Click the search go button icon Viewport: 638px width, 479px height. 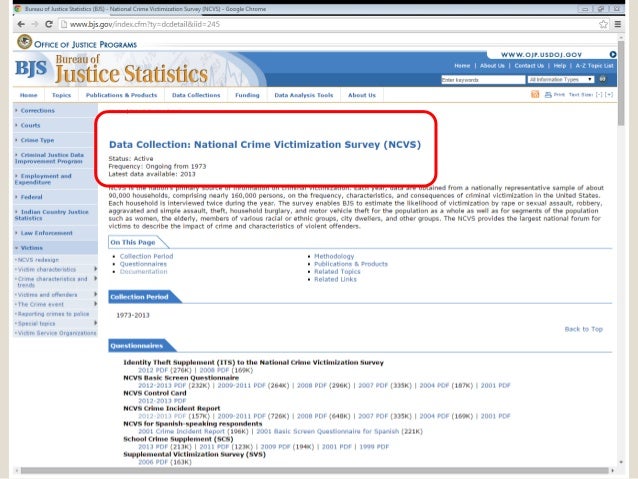pyautogui.click(x=603, y=79)
